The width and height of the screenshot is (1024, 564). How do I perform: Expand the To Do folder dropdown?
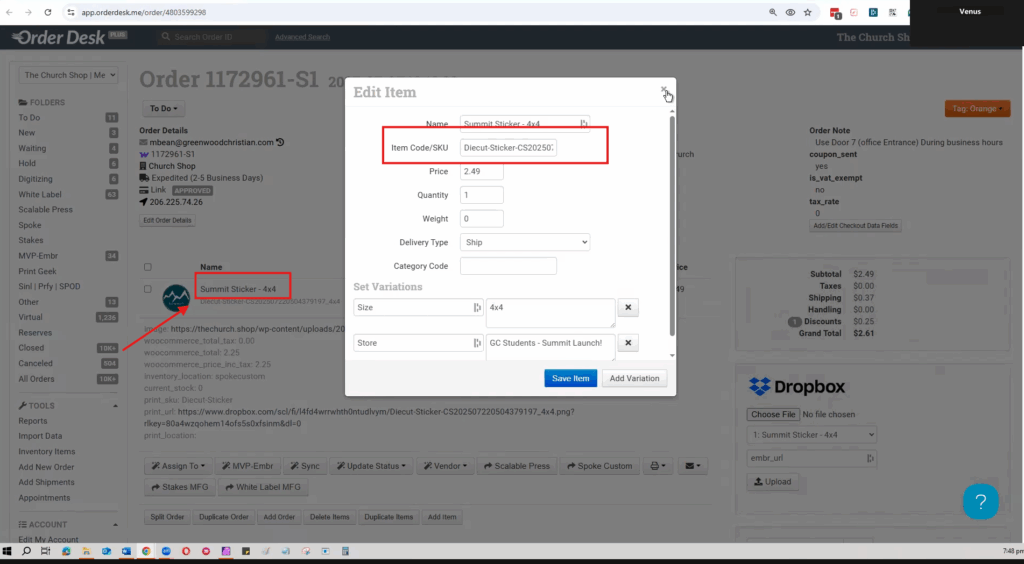(165, 108)
